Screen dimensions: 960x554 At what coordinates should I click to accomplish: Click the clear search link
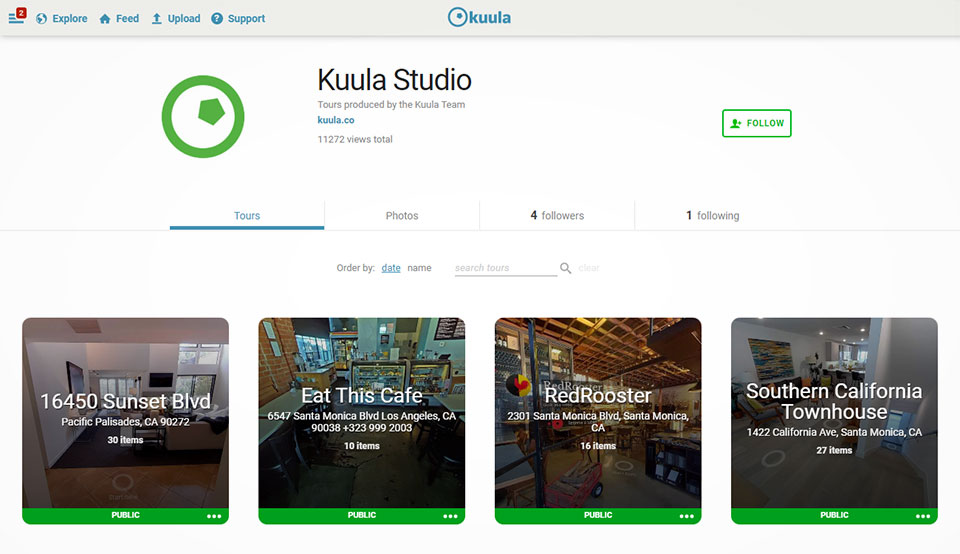(x=588, y=268)
